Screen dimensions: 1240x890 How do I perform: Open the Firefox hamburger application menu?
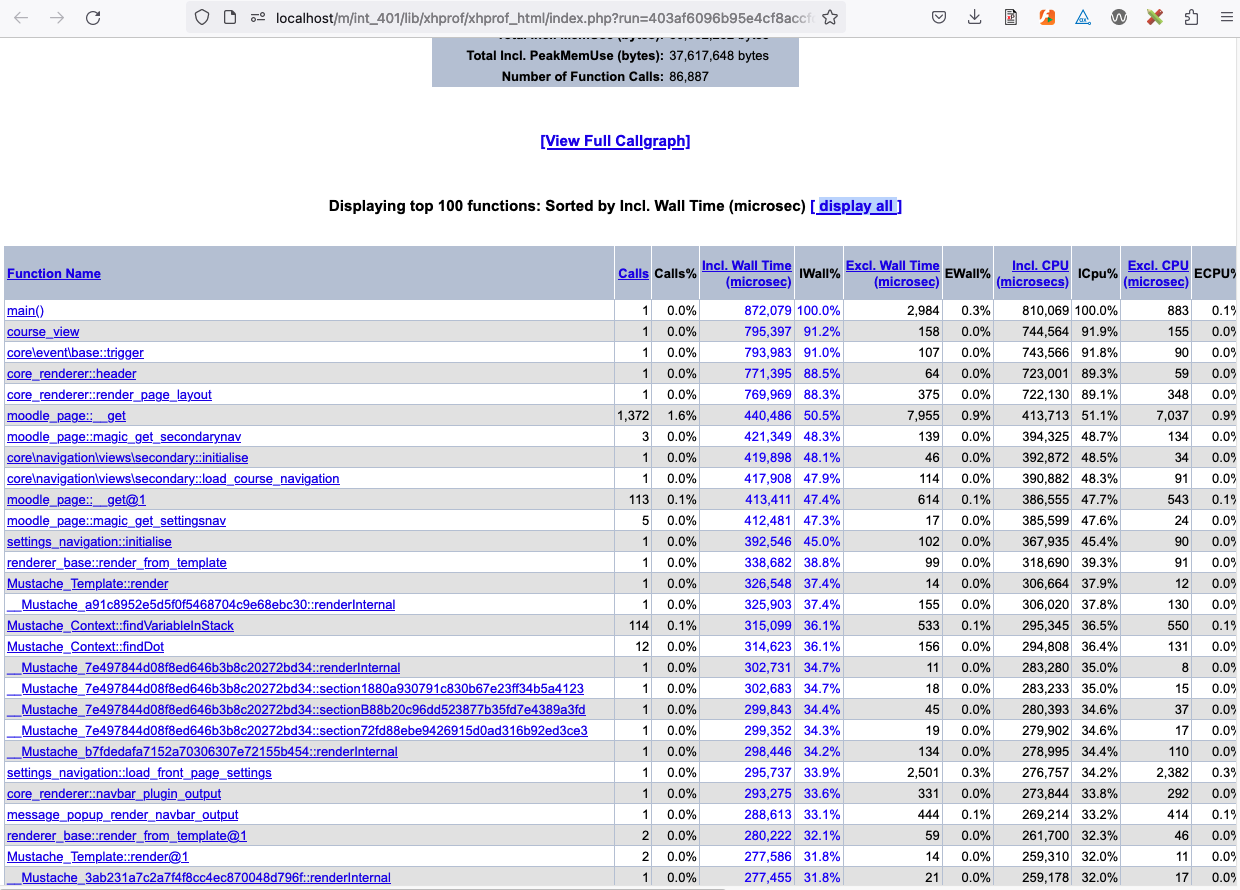point(1226,17)
